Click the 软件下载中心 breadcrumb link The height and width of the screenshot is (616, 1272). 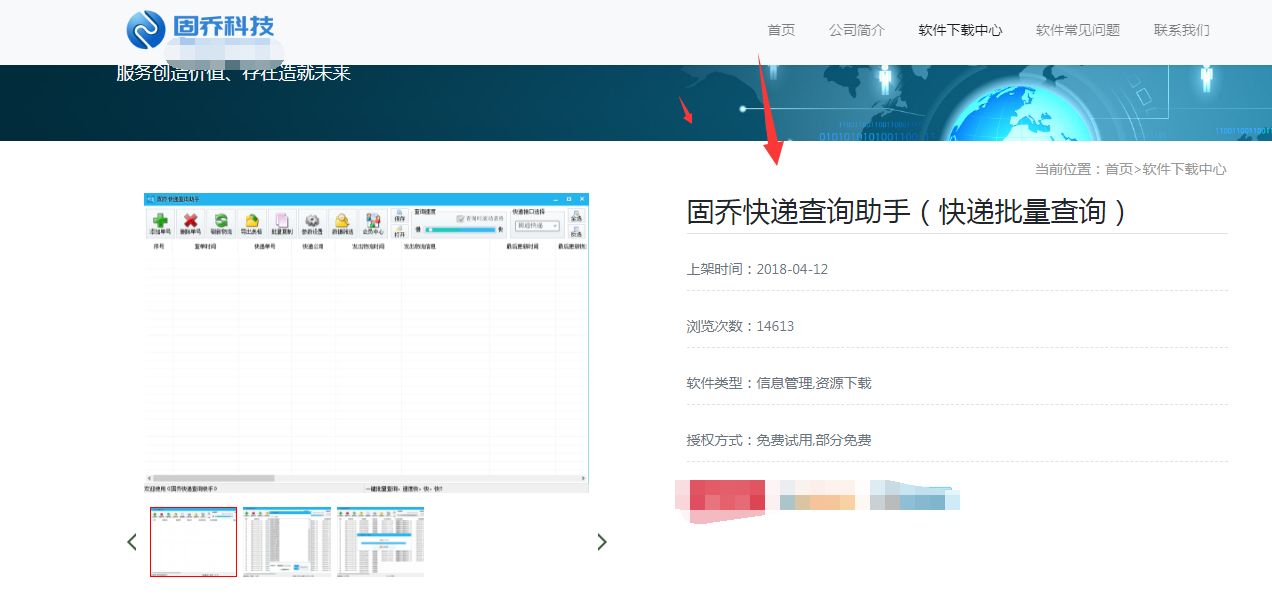point(1184,169)
